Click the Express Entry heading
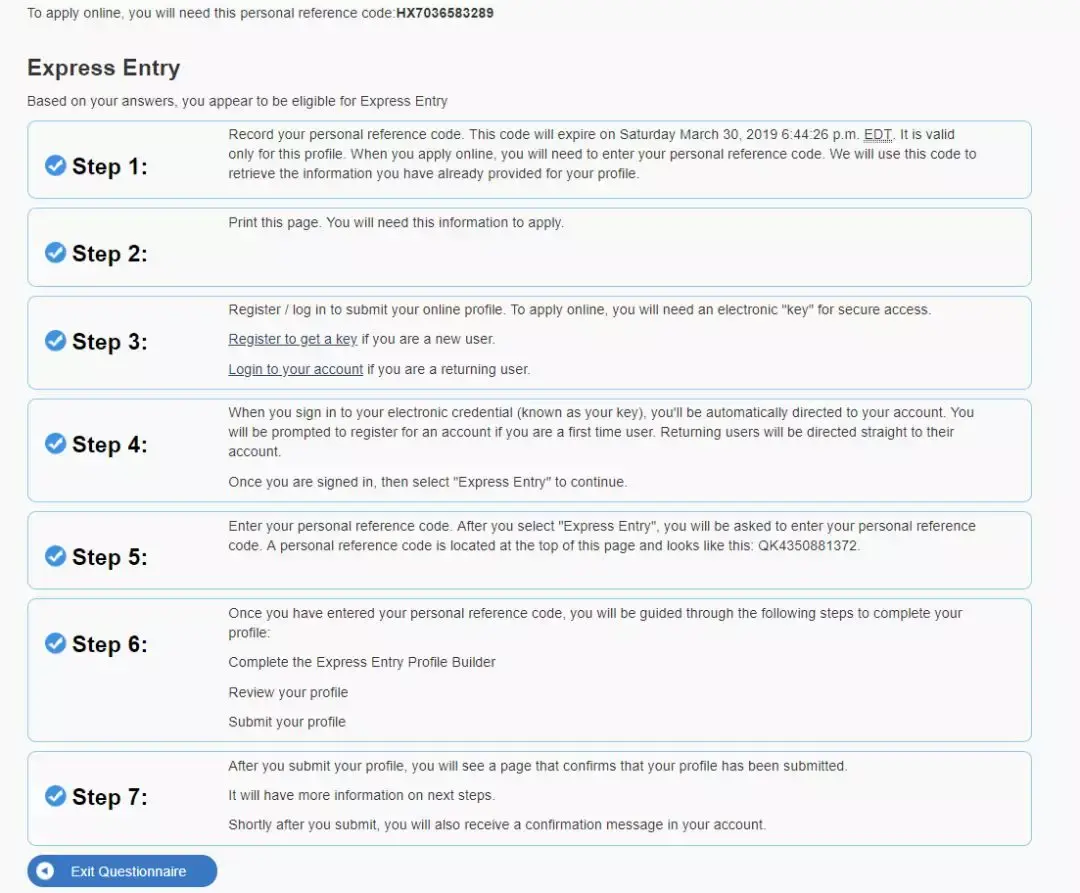 (104, 68)
